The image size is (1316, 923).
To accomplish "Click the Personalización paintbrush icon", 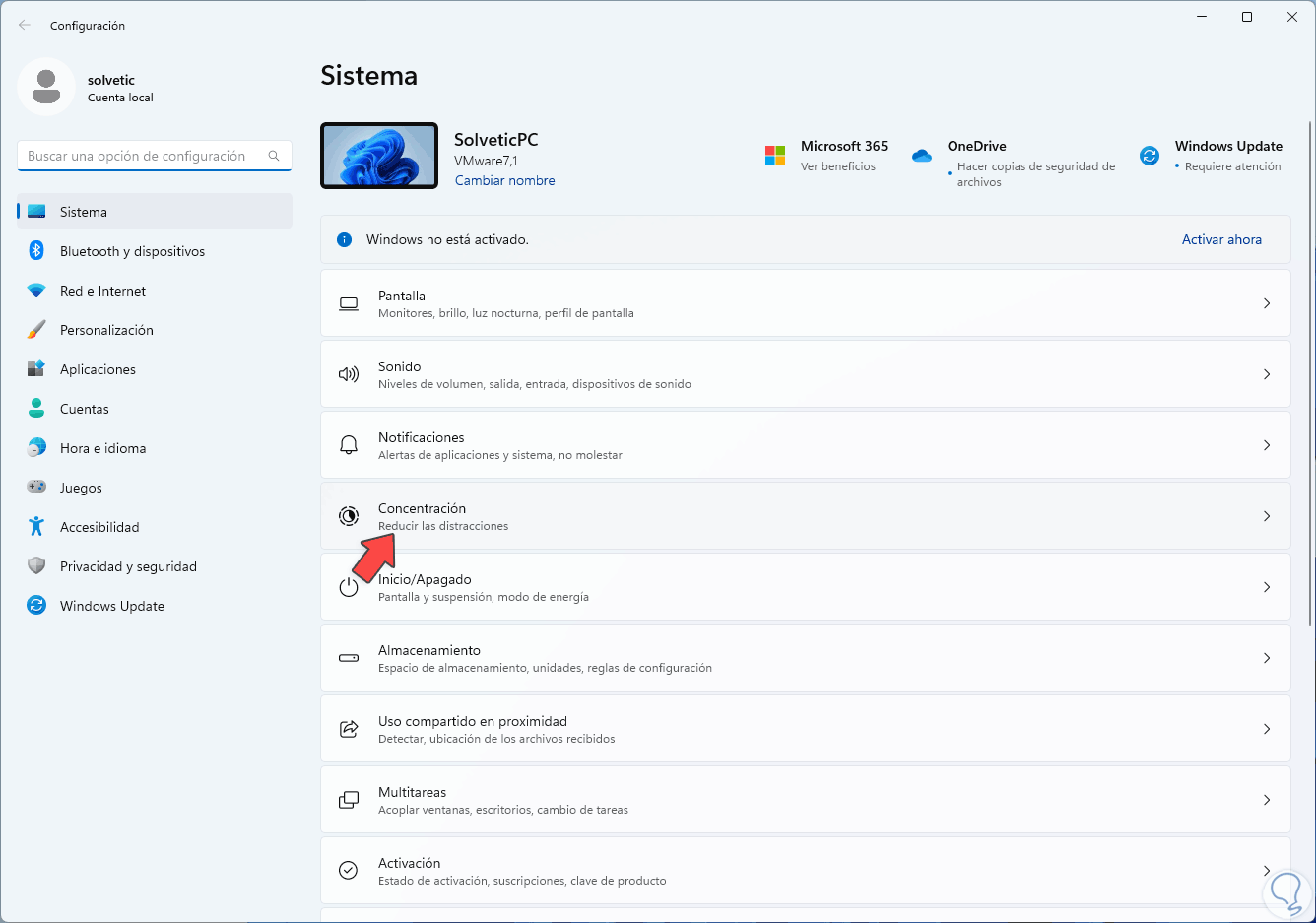I will (x=36, y=330).
